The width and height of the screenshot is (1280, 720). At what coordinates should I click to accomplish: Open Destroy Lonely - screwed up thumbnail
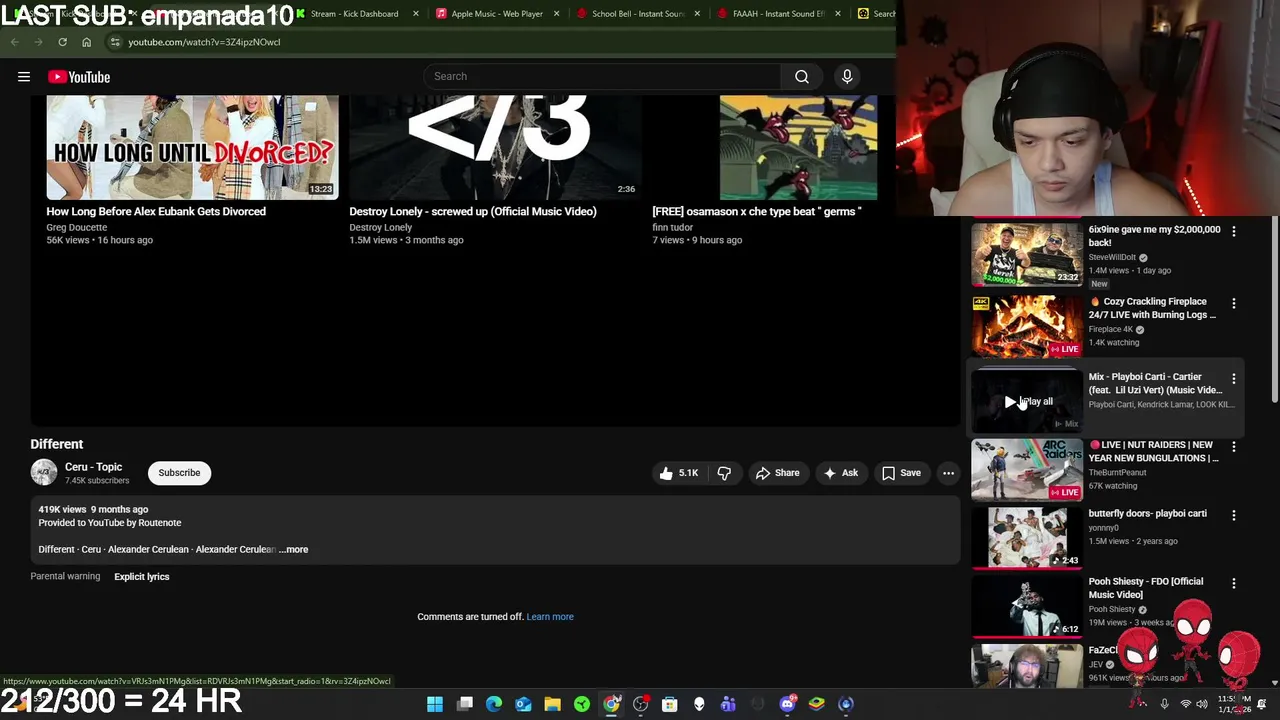tap(495, 148)
